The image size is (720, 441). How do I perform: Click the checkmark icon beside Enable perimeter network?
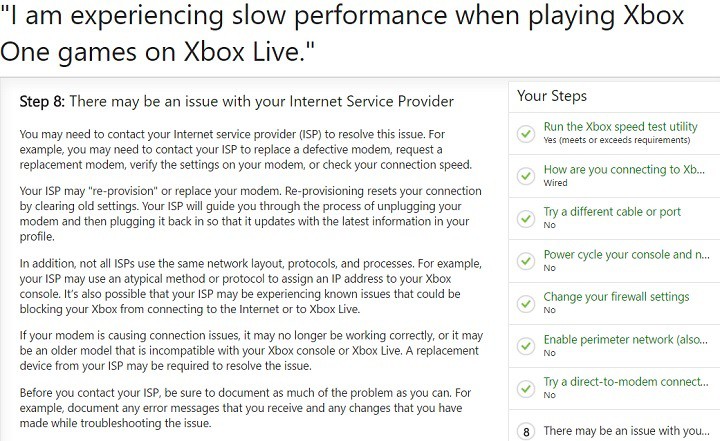point(526,346)
